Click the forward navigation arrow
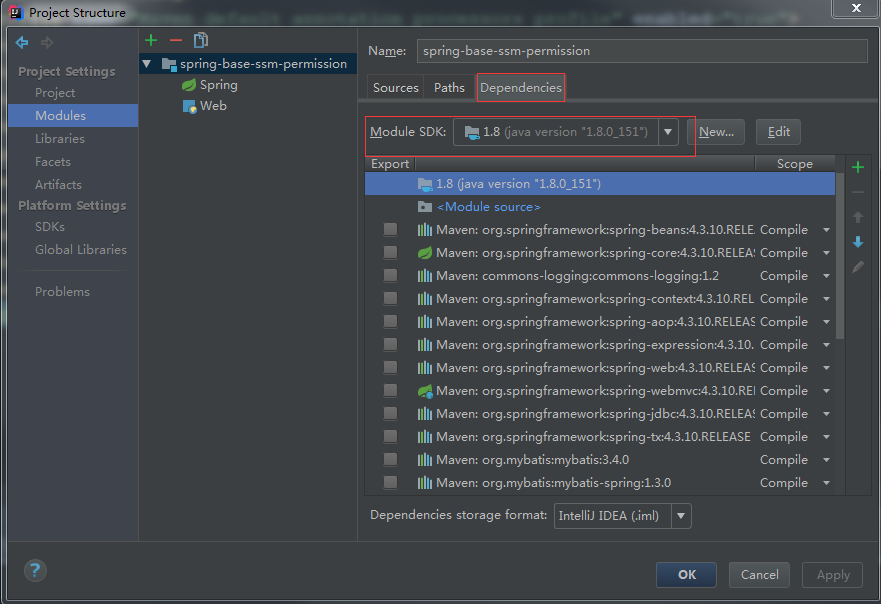Viewport: 881px width, 604px height. tap(47, 42)
